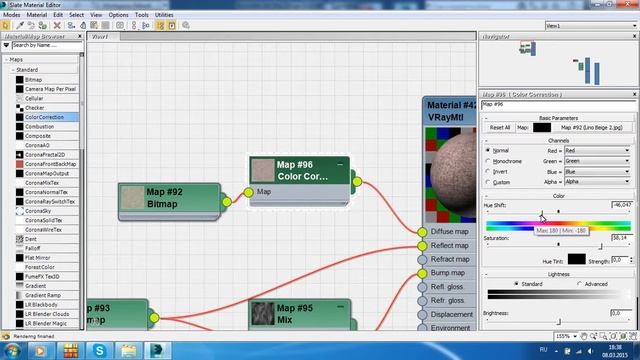Click the Refract map input socket
Screen dimensions: 640x360
coord(422,260)
